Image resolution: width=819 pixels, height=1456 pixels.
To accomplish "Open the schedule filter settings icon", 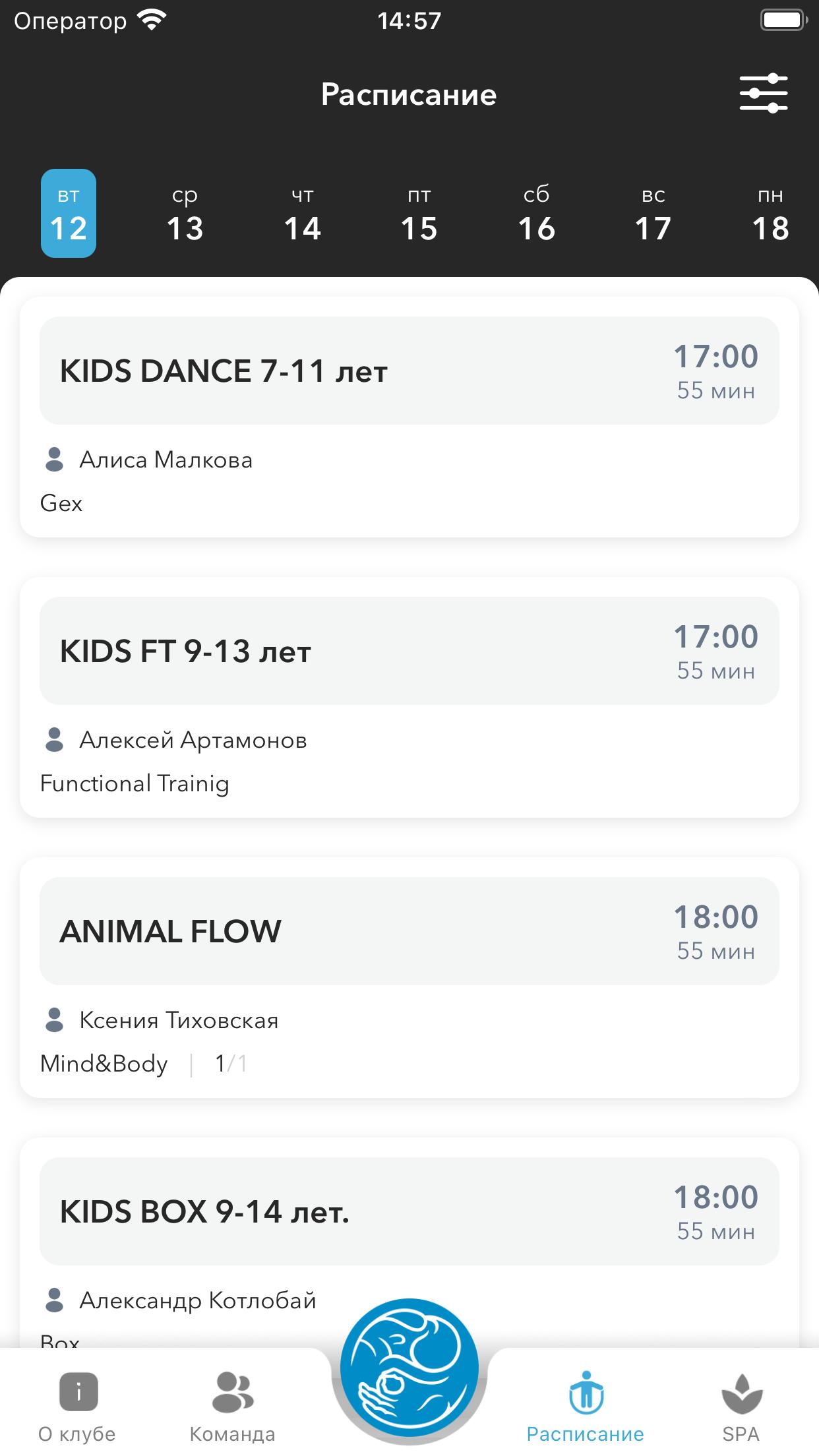I will [763, 94].
